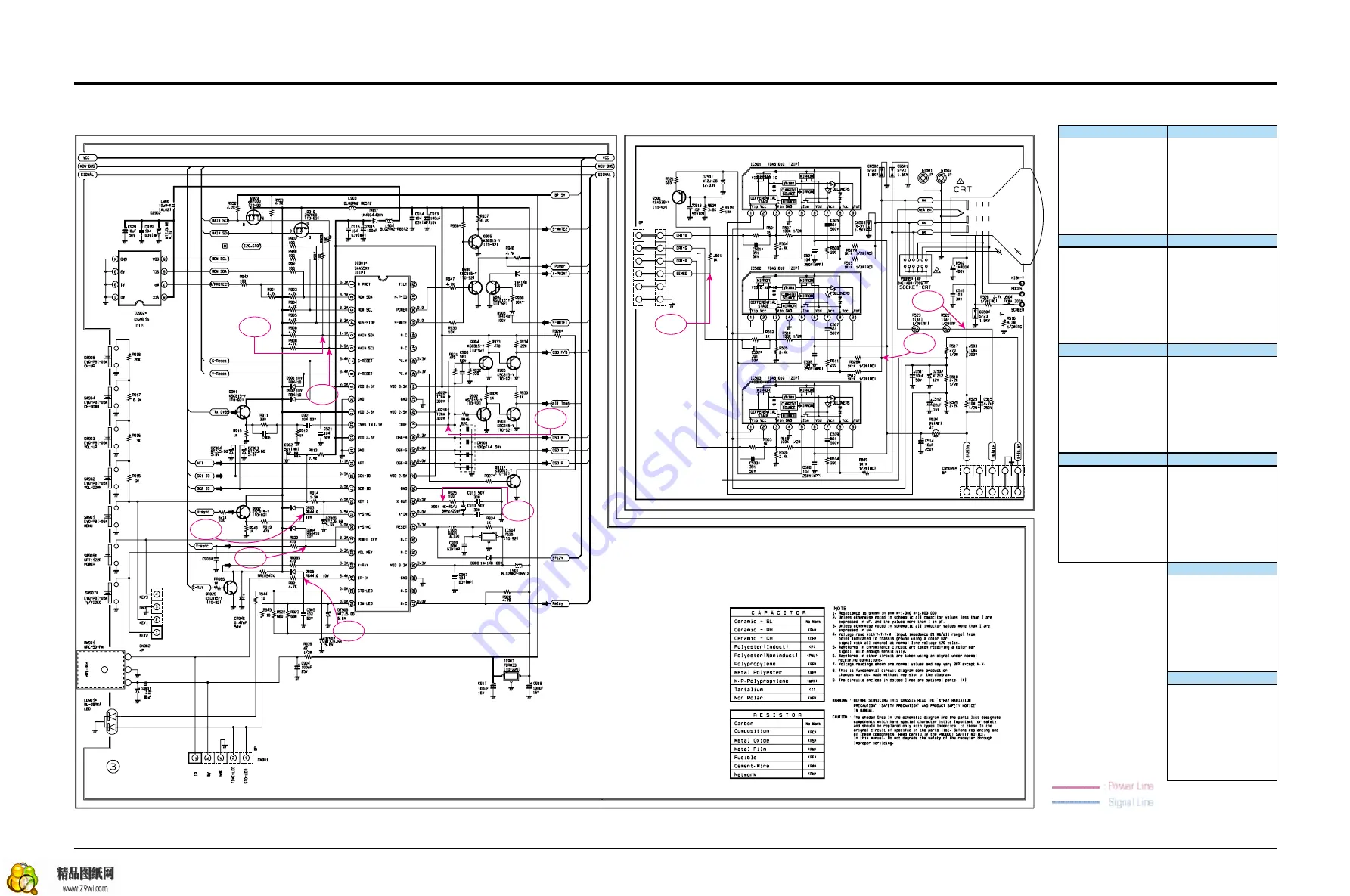The width and height of the screenshot is (1350, 896).
Task: Click the "MAIN SDA" signal tag
Action: click(x=219, y=233)
